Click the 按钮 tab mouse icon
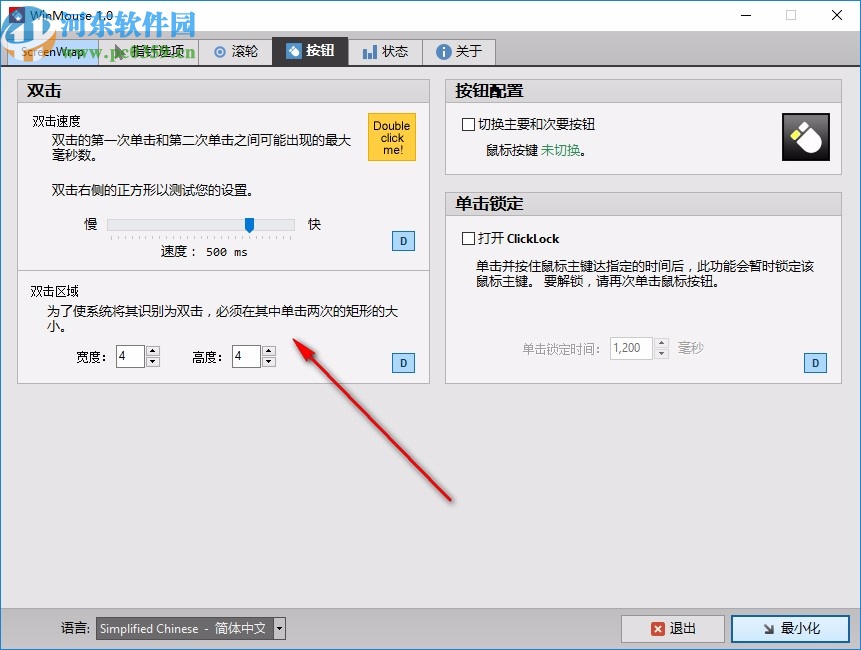 tap(294, 51)
